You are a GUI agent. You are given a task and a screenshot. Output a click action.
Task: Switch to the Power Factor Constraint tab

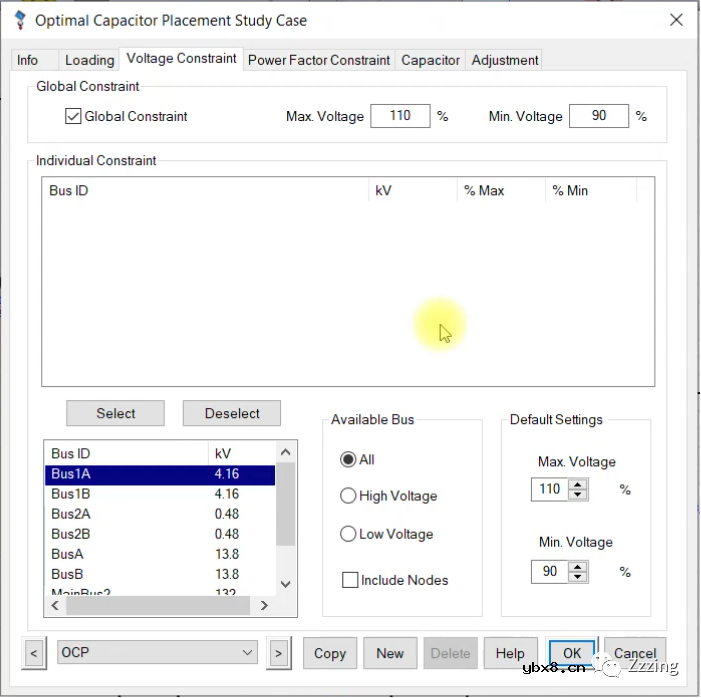[318, 60]
